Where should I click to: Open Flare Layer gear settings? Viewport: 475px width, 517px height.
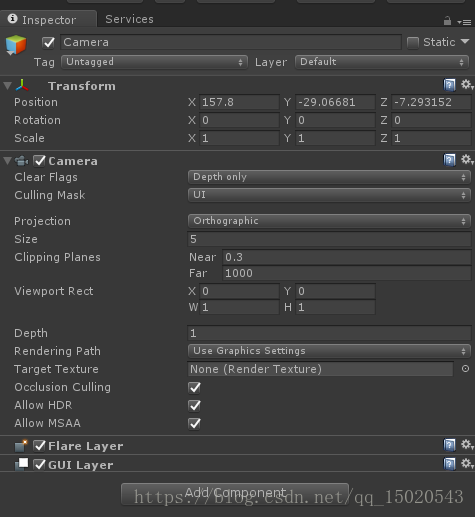(x=467, y=444)
